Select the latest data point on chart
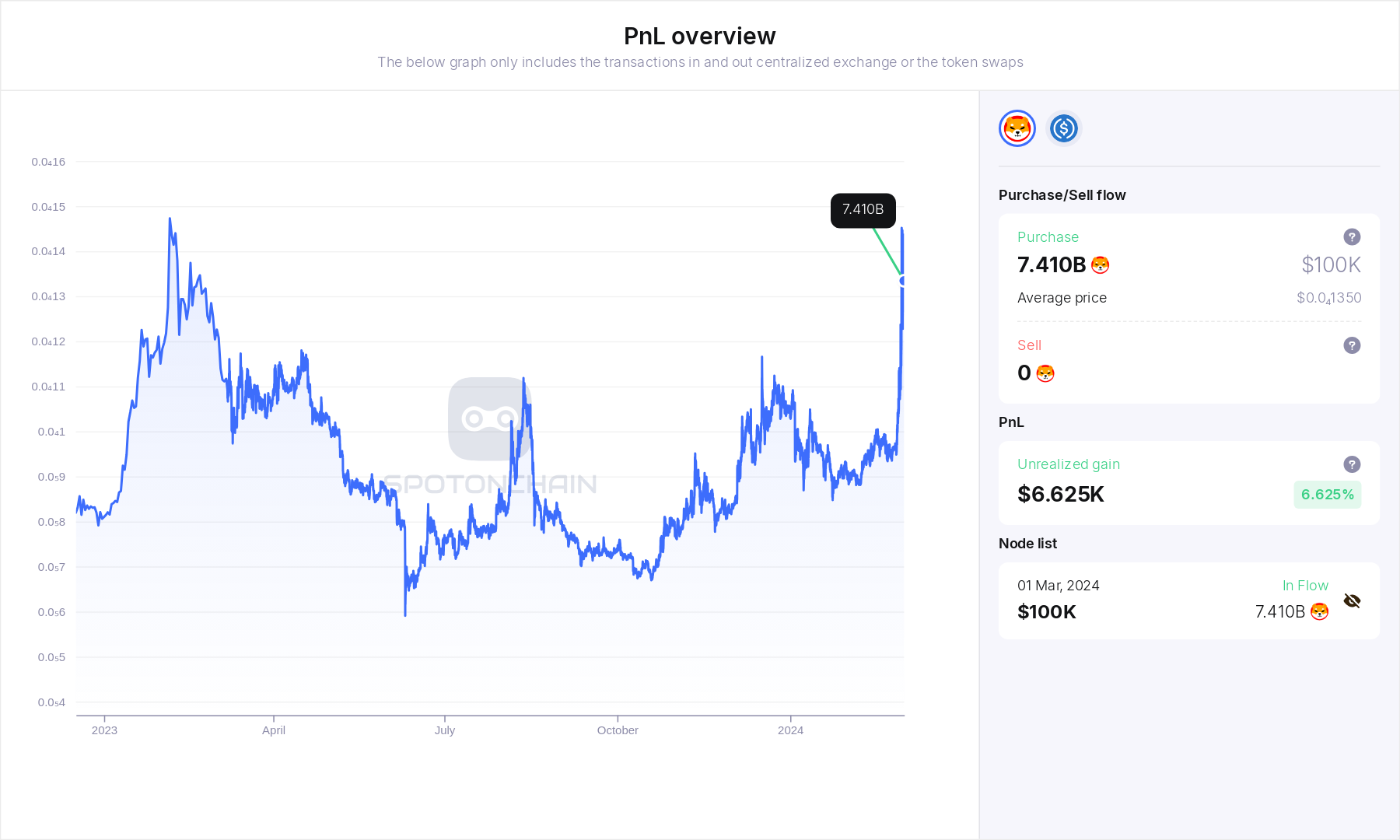 (902, 281)
